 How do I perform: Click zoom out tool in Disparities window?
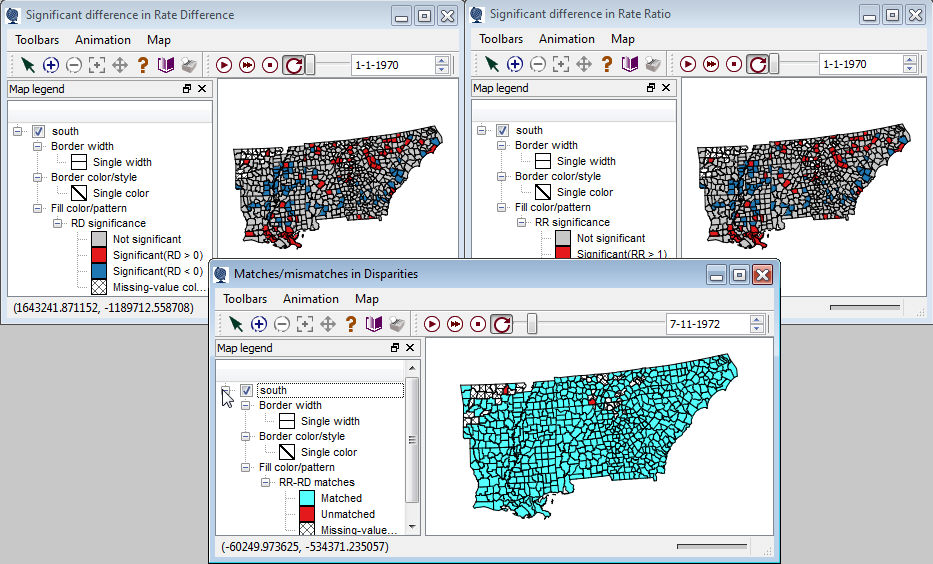[282, 324]
